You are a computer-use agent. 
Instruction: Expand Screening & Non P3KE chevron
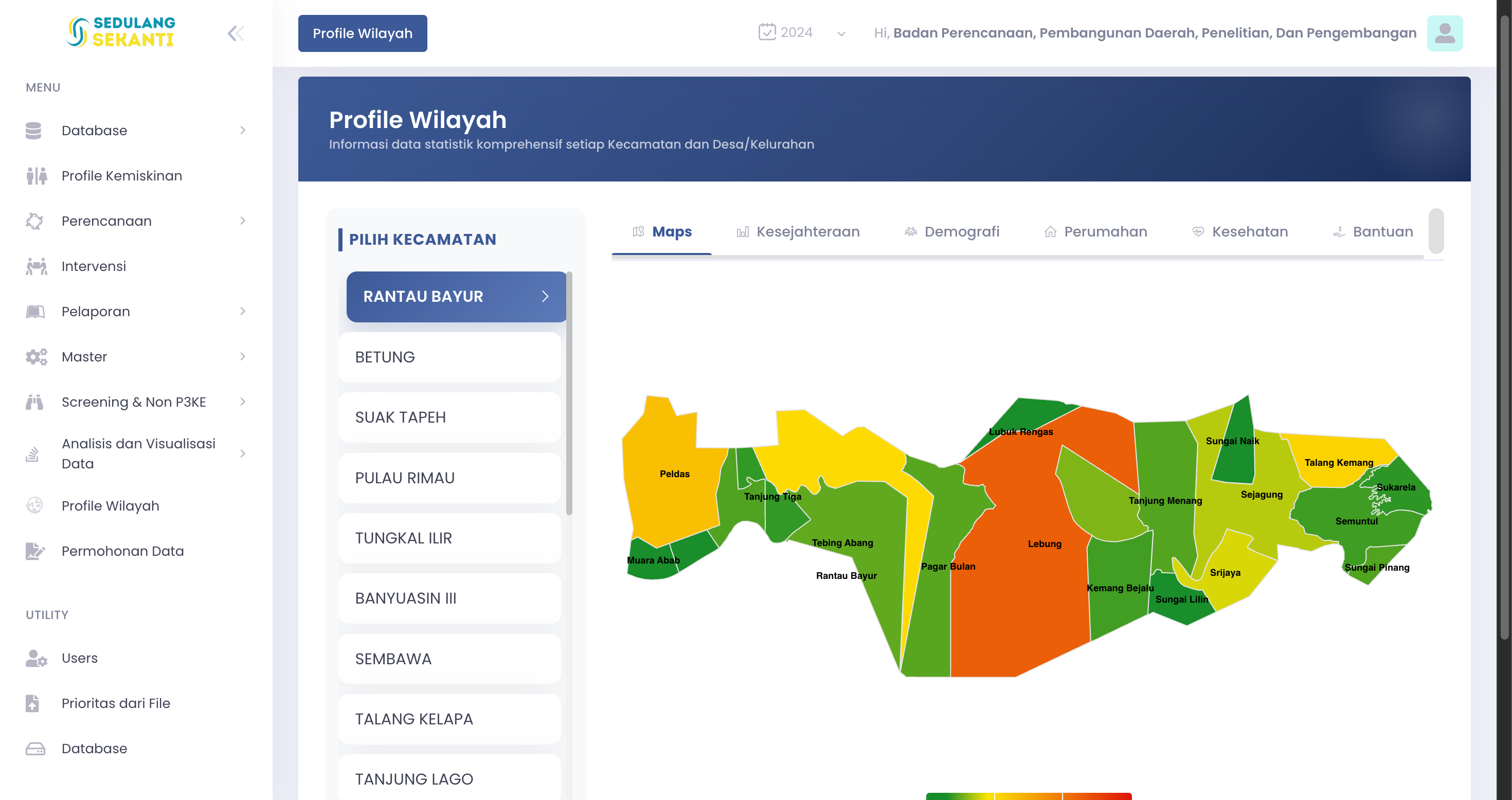(x=242, y=402)
